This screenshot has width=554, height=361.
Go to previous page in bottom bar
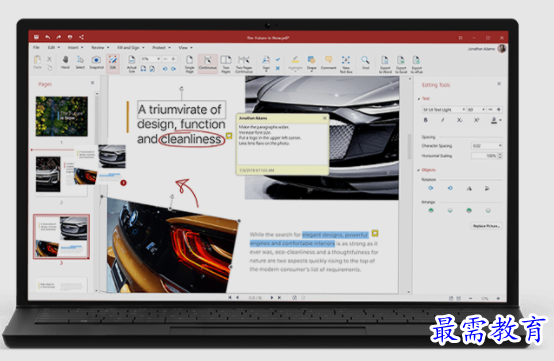tap(237, 298)
